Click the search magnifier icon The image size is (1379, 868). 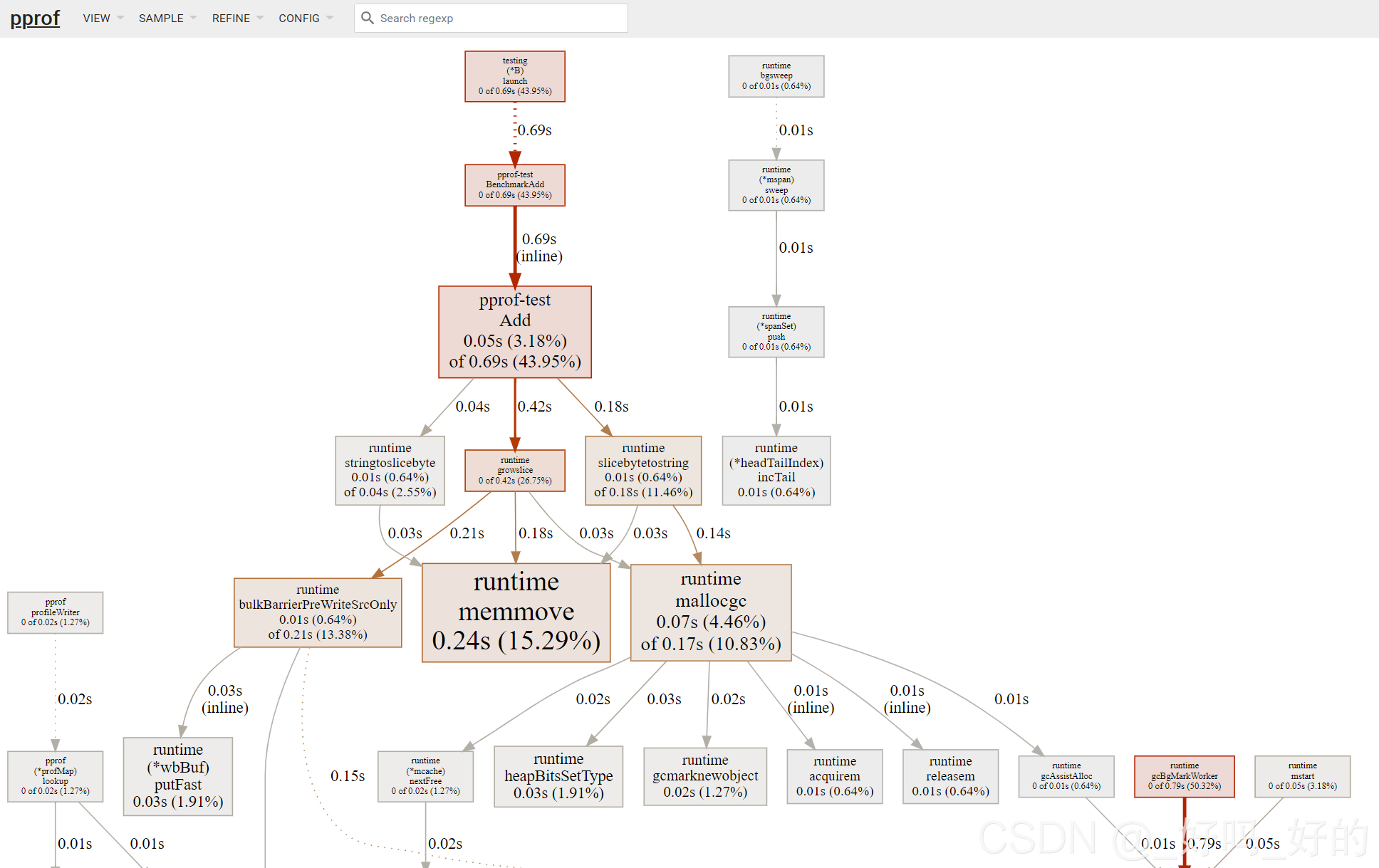[x=368, y=18]
